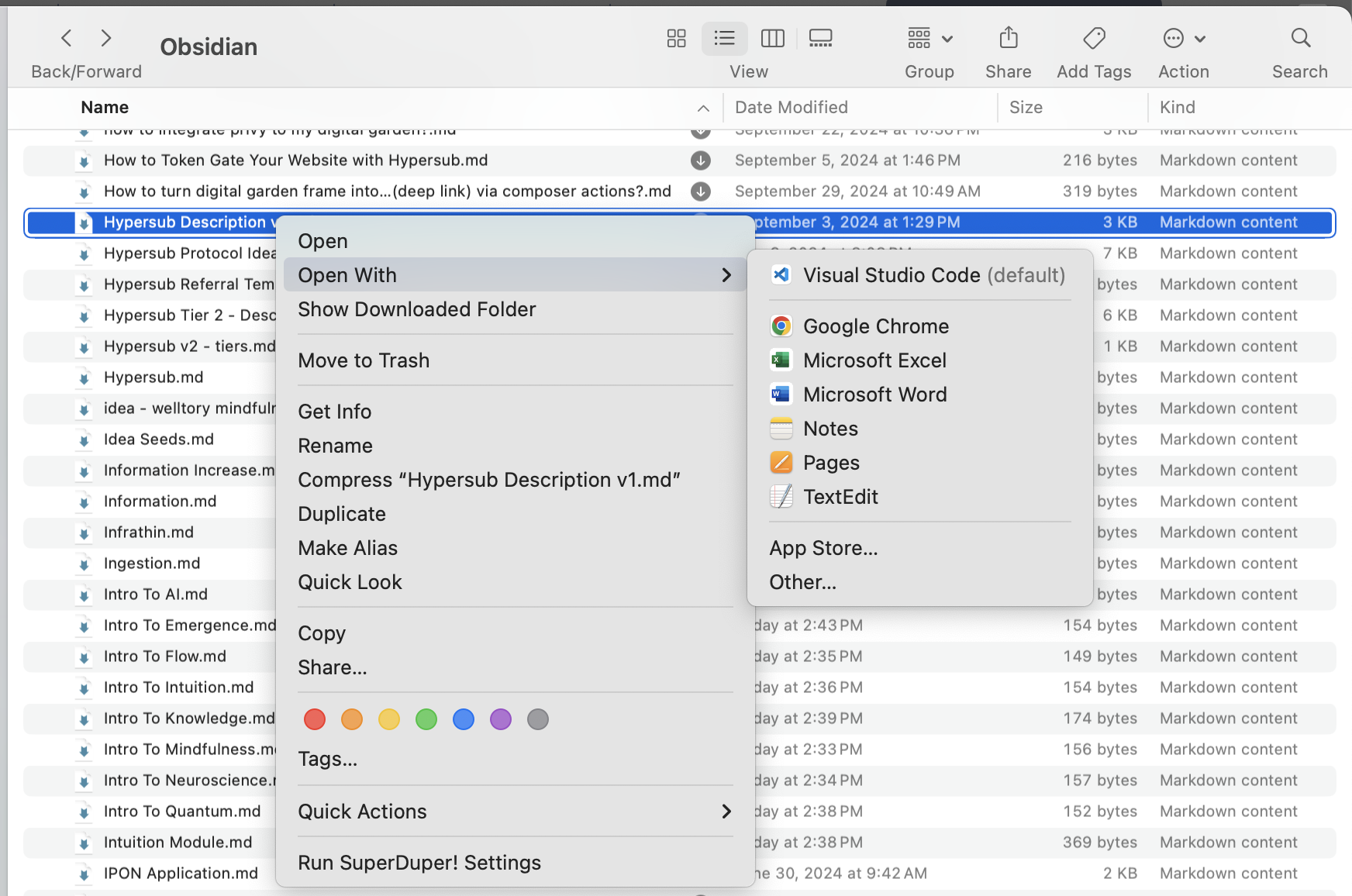Sort by Date Modified column

click(x=792, y=107)
